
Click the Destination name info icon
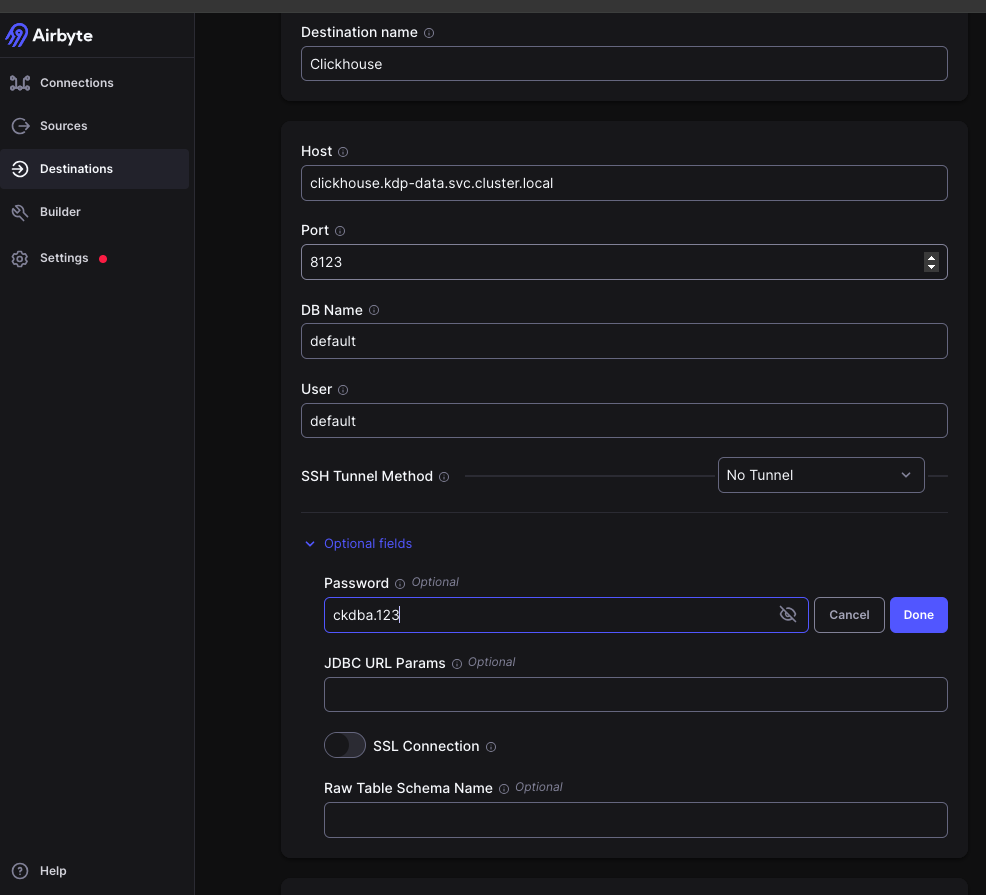pos(429,33)
